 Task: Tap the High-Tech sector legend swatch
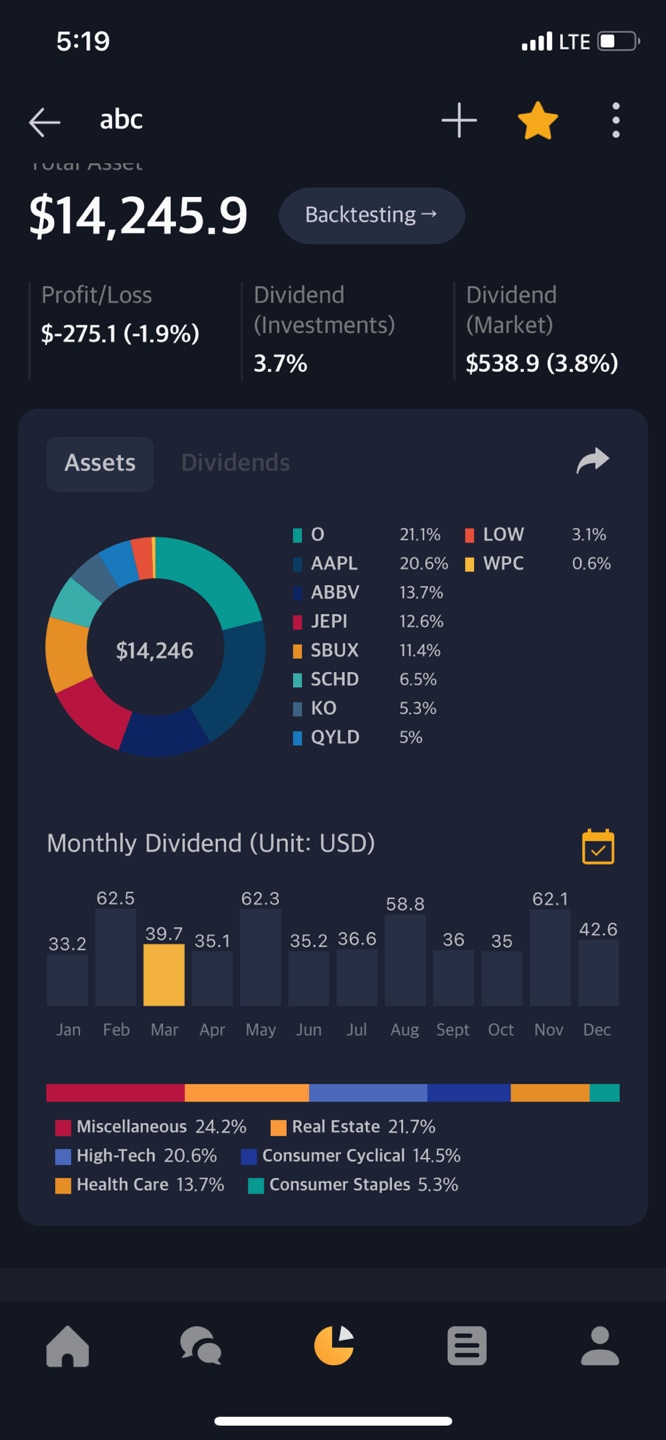click(x=63, y=1157)
